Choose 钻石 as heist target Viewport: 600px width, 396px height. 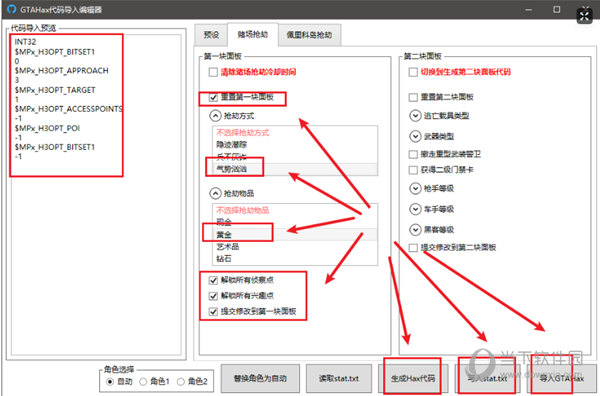295,259
